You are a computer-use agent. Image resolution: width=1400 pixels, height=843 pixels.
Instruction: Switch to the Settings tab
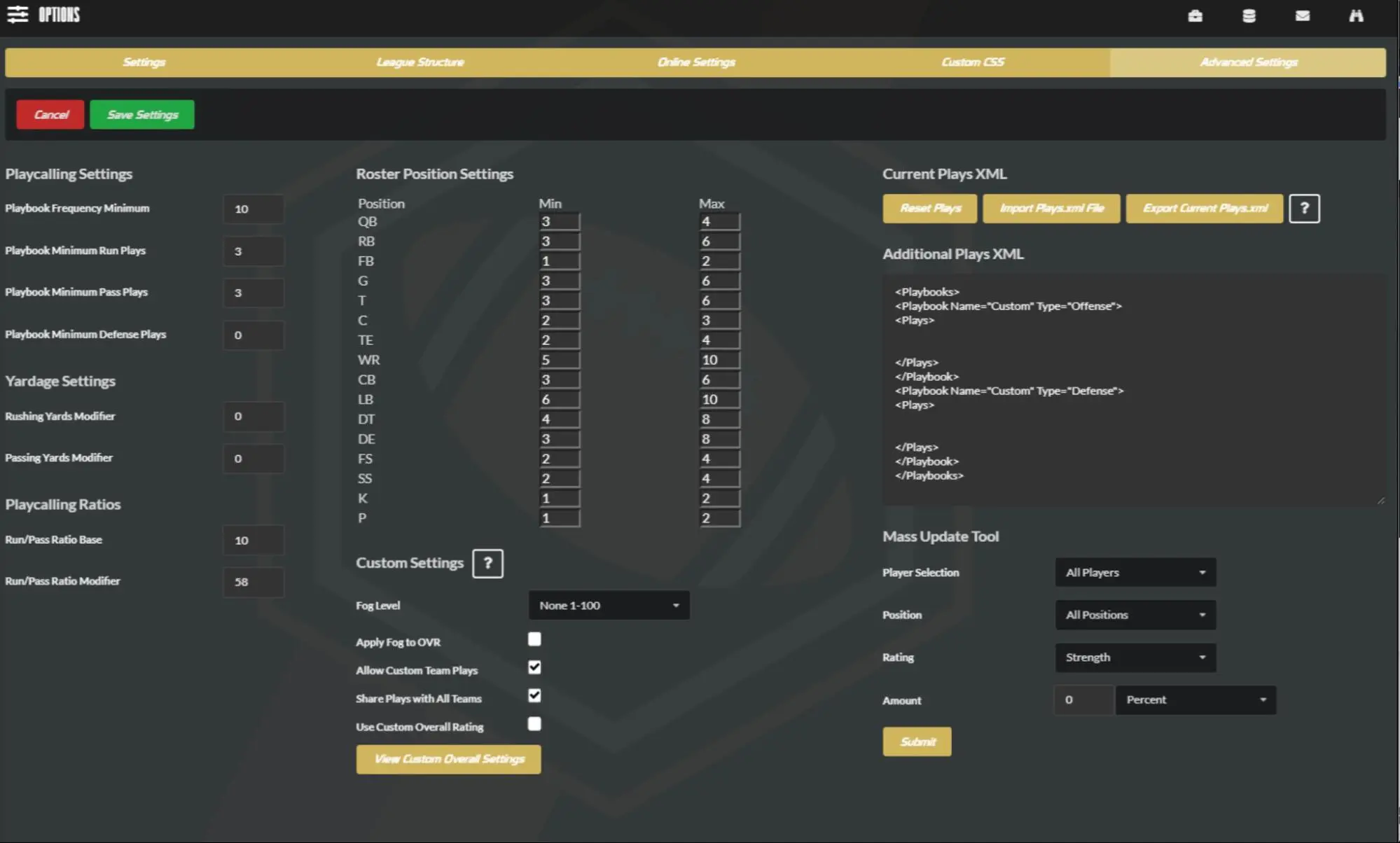[x=144, y=62]
